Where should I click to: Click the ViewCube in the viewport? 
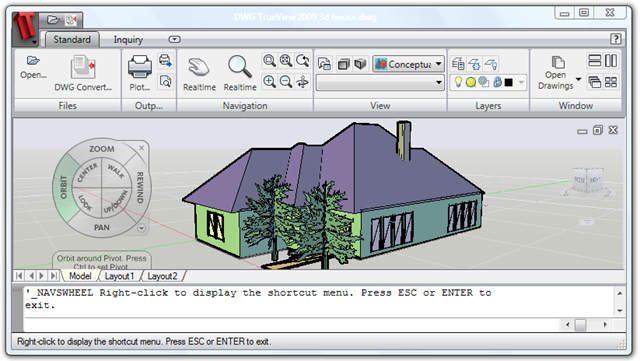tap(587, 180)
